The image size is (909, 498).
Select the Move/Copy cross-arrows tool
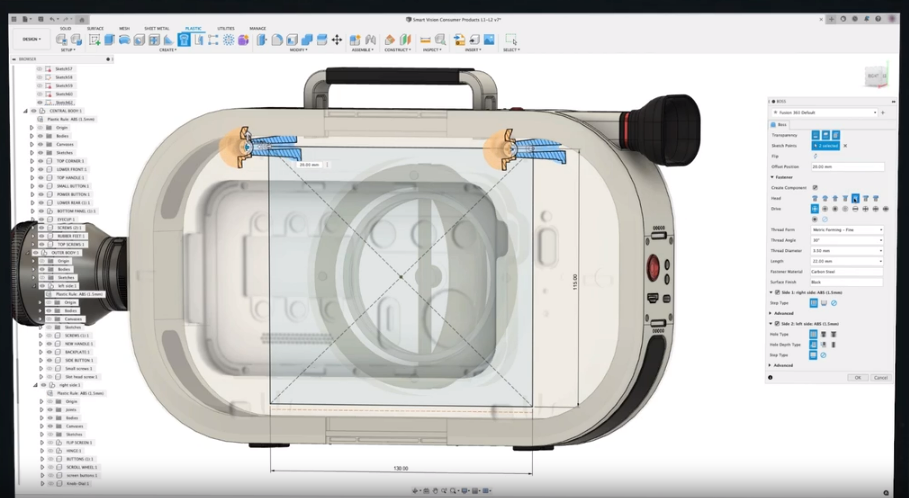[x=336, y=39]
